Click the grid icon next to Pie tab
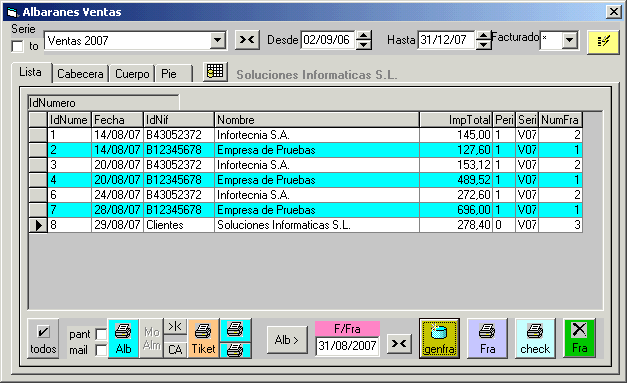The image size is (627, 383). coord(215,72)
